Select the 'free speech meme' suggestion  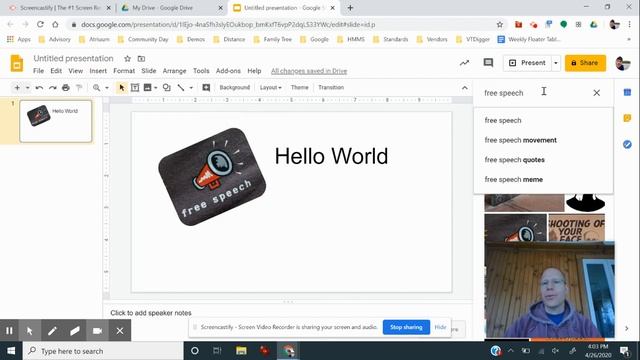click(543, 179)
